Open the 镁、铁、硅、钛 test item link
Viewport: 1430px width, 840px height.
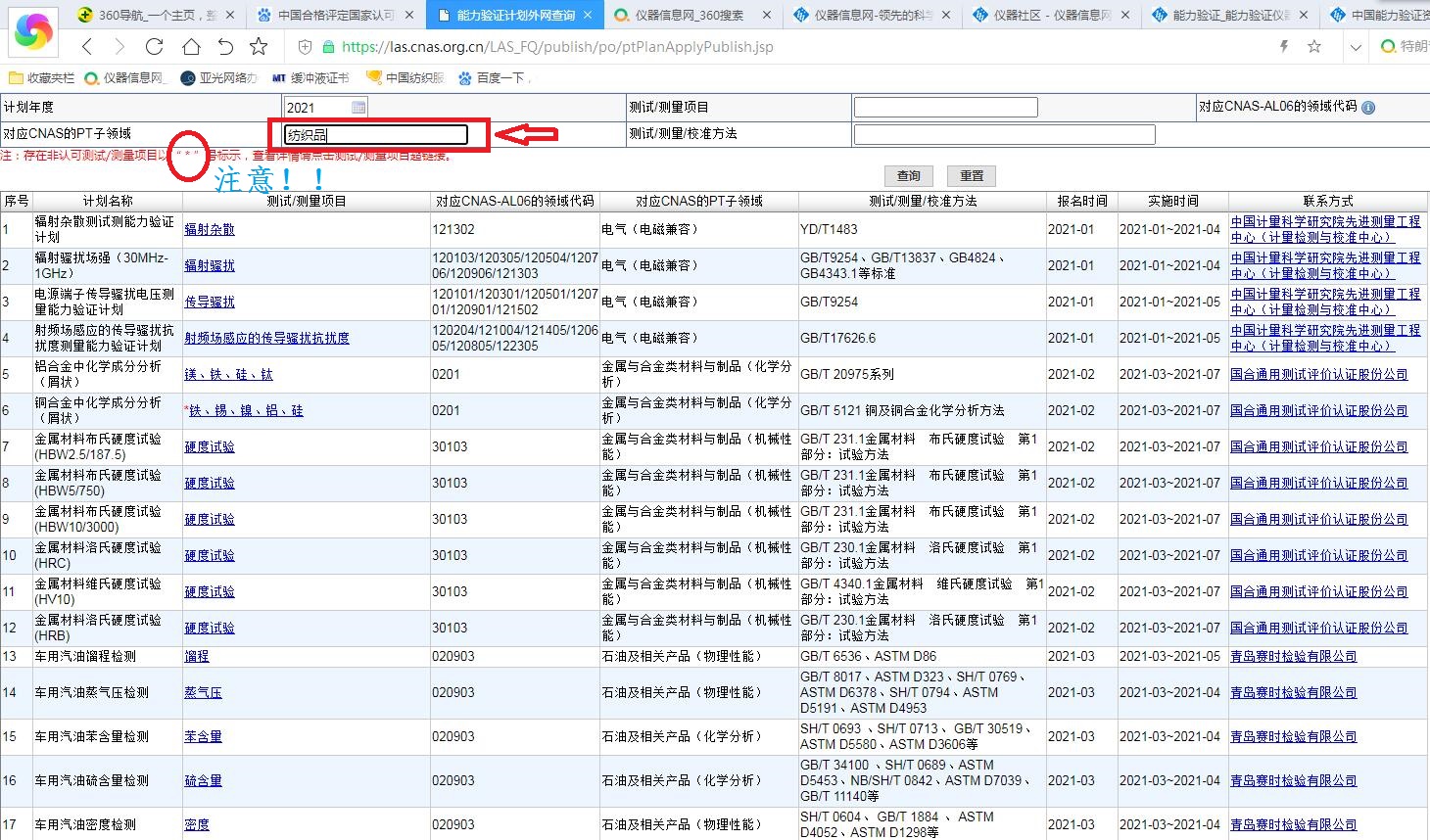click(229, 374)
